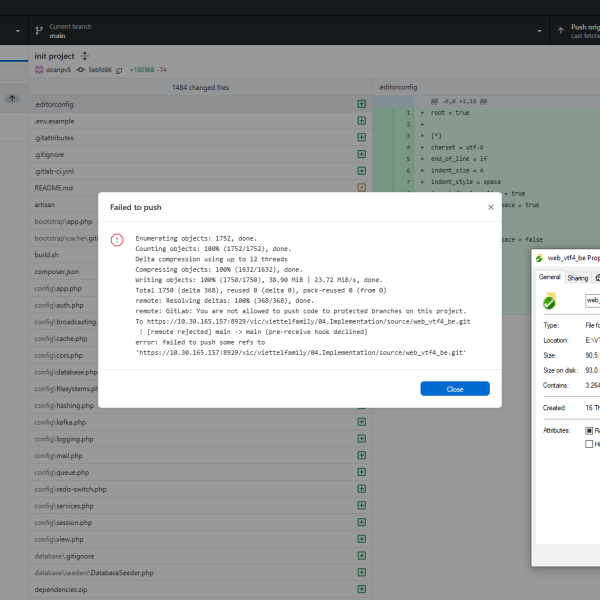Click the folder name field in Properties
Image resolution: width=600 pixels, height=600 pixels.
pyautogui.click(x=592, y=300)
